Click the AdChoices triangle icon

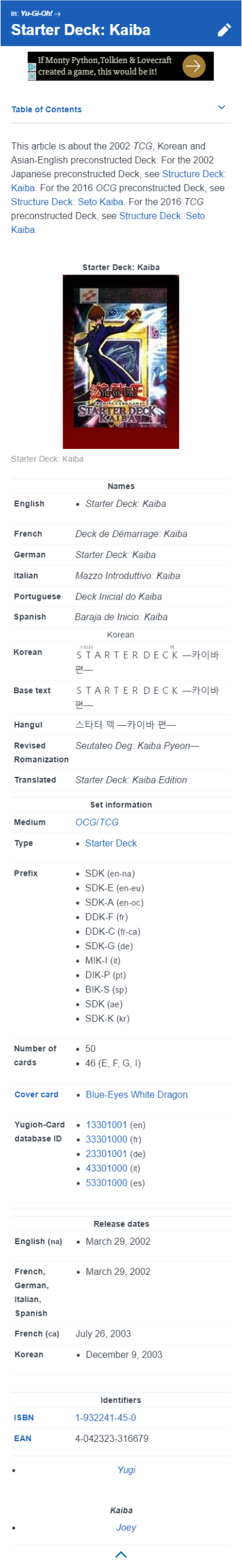click(32, 67)
